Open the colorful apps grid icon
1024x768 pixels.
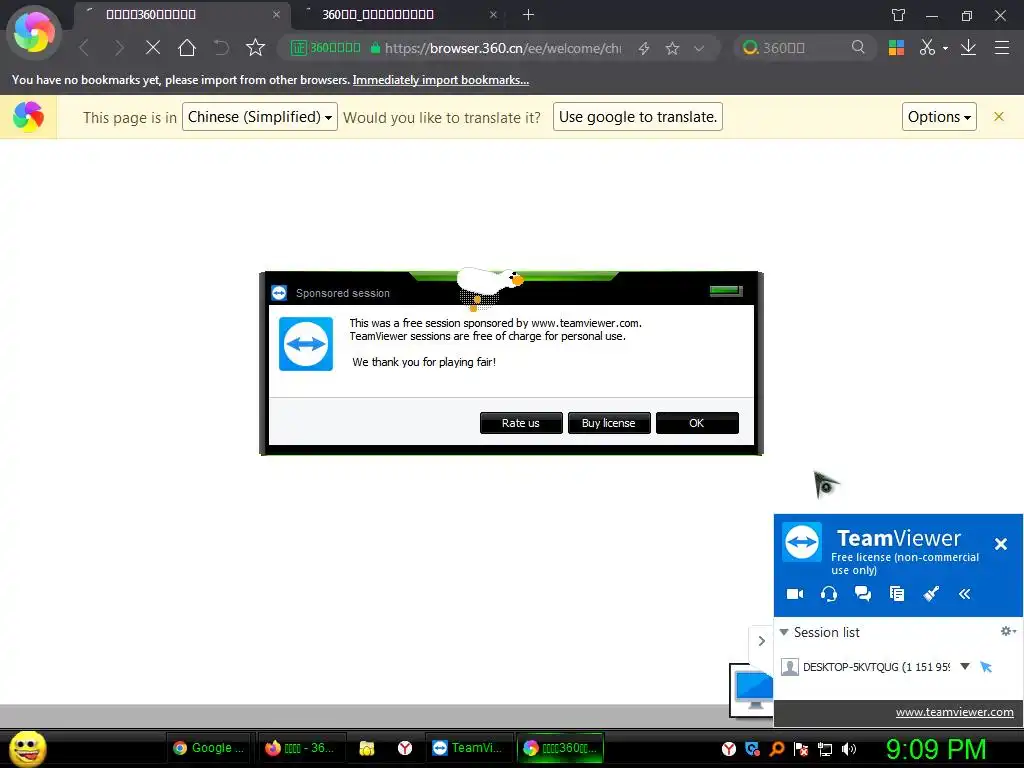tap(896, 48)
